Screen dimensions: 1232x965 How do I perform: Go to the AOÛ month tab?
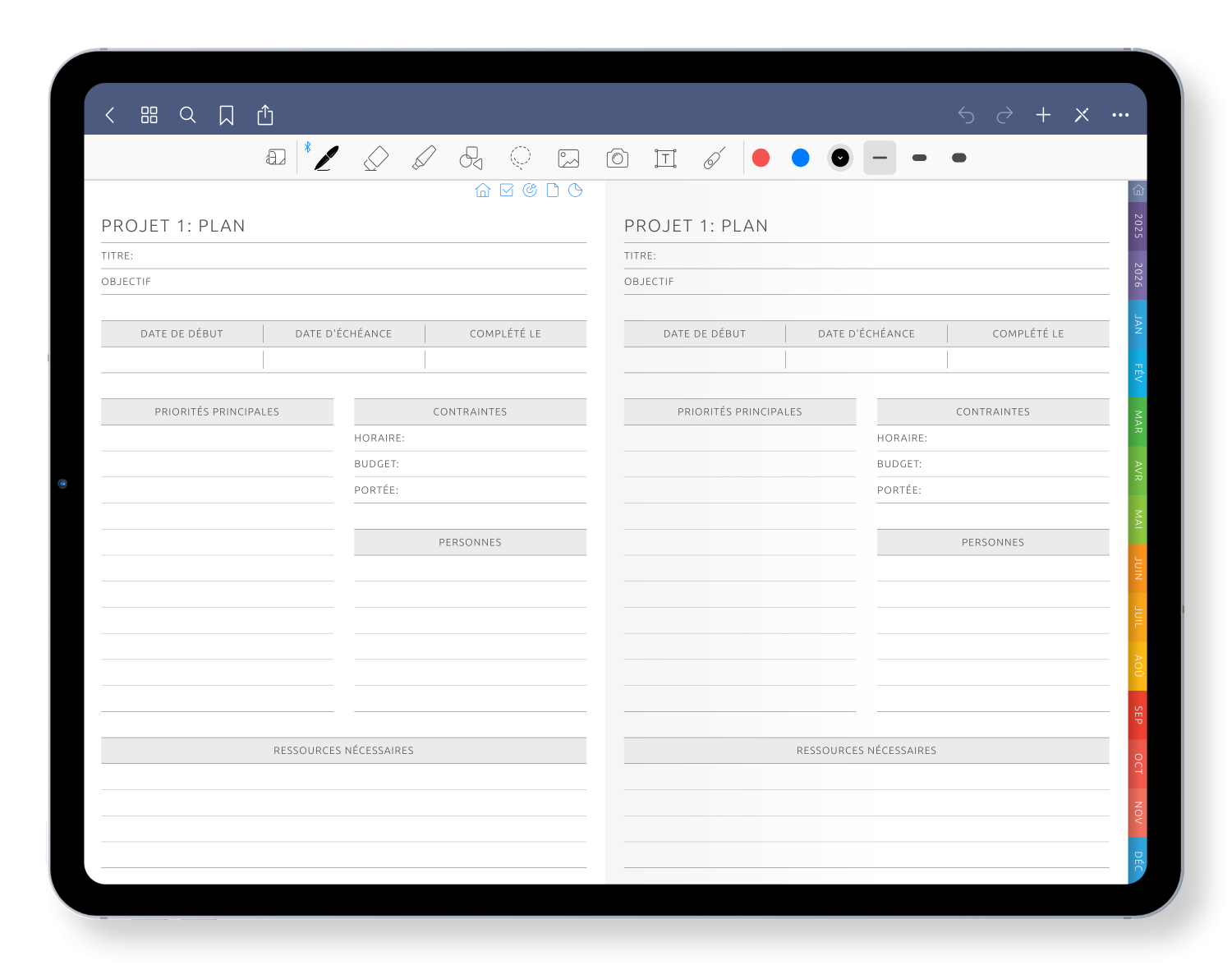(1138, 666)
